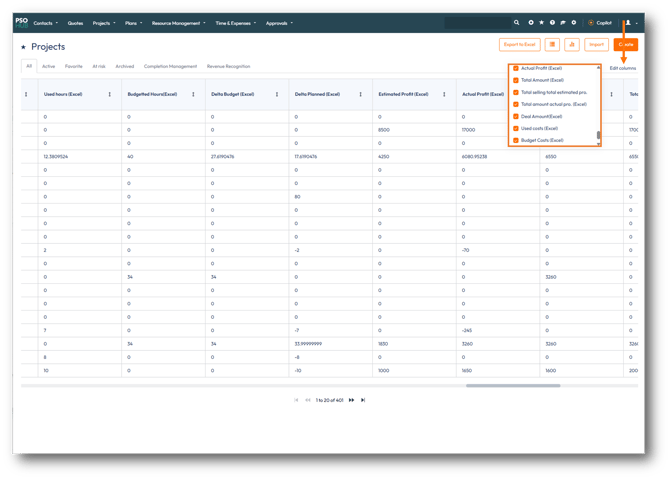Select the Favorite tab
Viewport: 670px width, 479px height.
[73, 66]
